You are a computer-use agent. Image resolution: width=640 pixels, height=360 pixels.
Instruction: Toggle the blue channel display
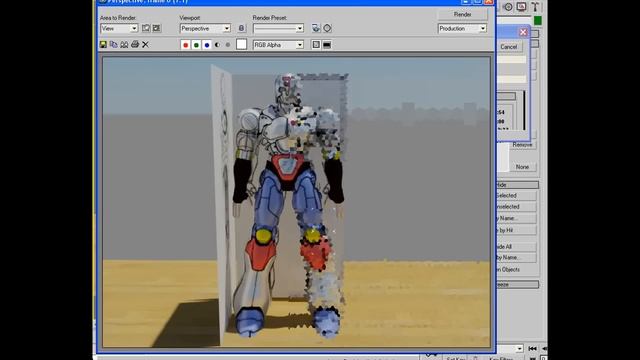click(207, 45)
